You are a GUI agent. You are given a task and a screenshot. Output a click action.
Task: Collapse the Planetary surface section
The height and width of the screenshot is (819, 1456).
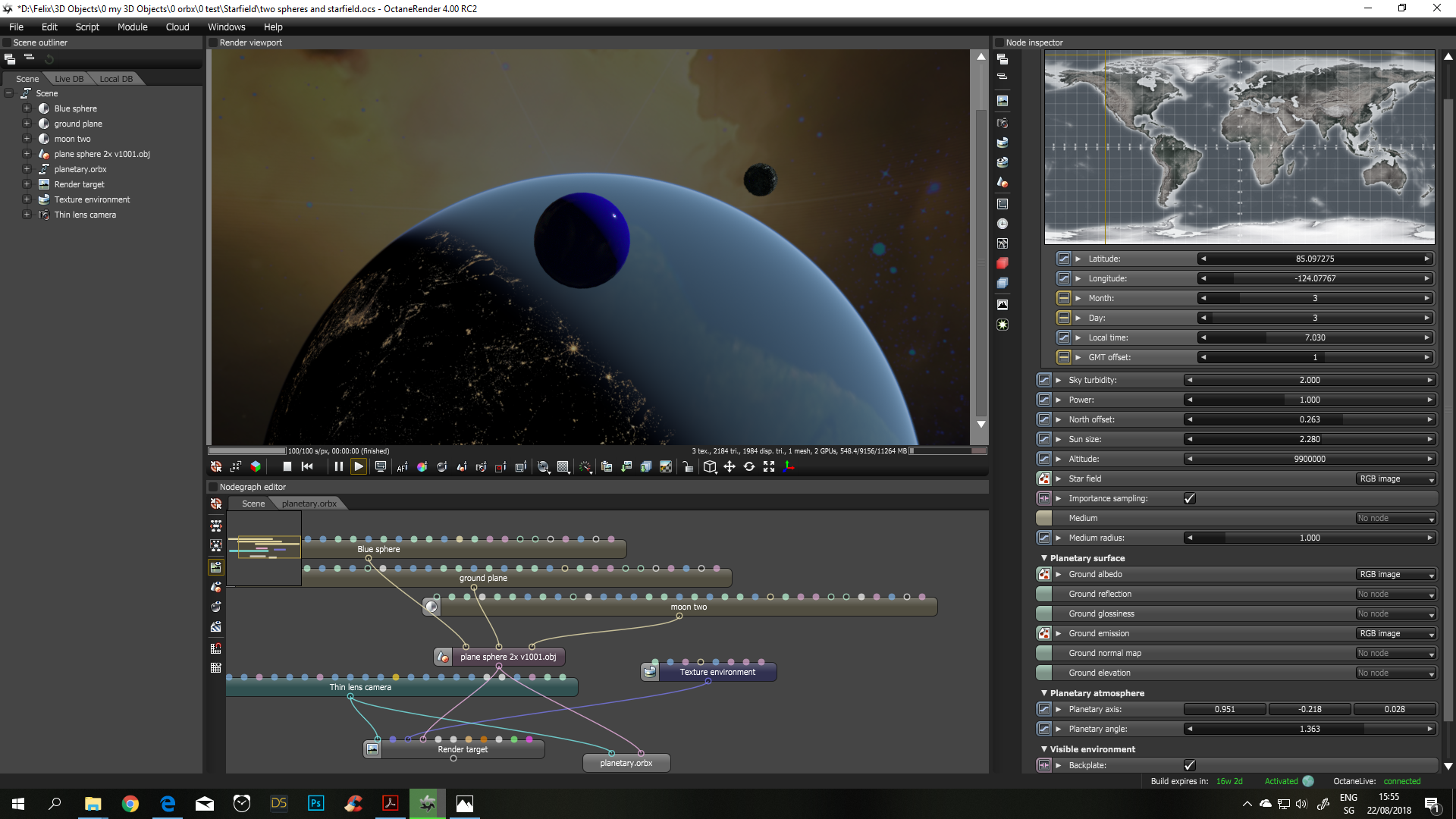(x=1043, y=558)
